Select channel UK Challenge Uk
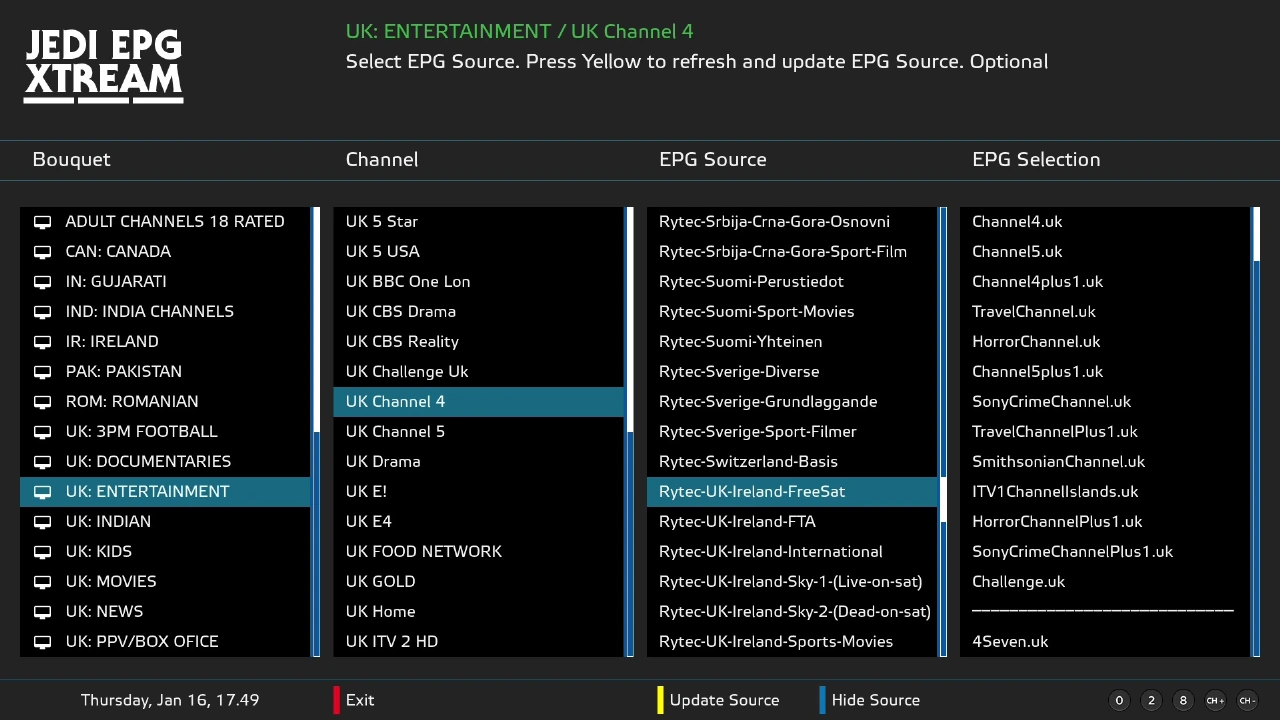The image size is (1280, 720). pos(478,372)
